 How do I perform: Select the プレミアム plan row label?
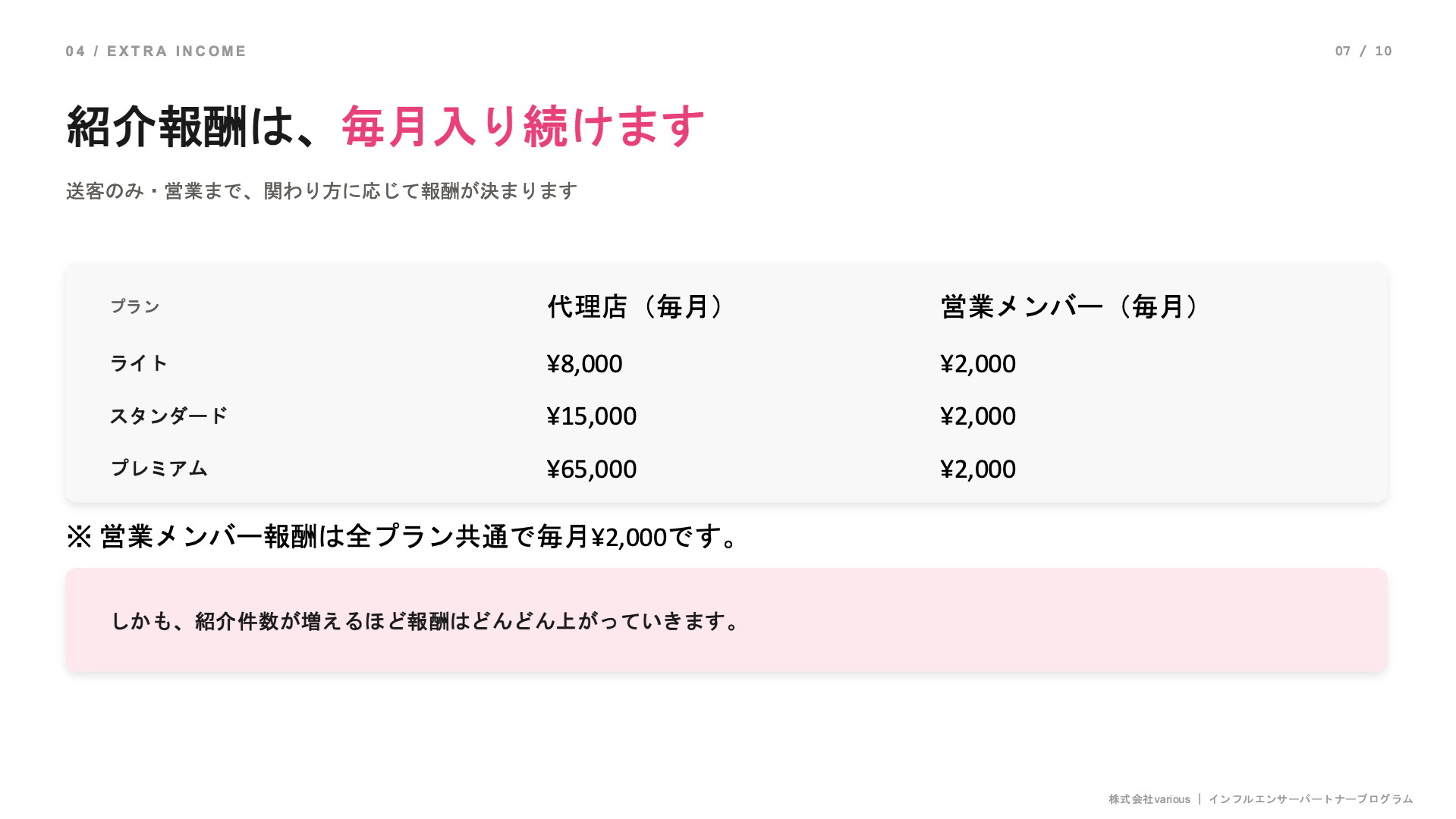[159, 469]
